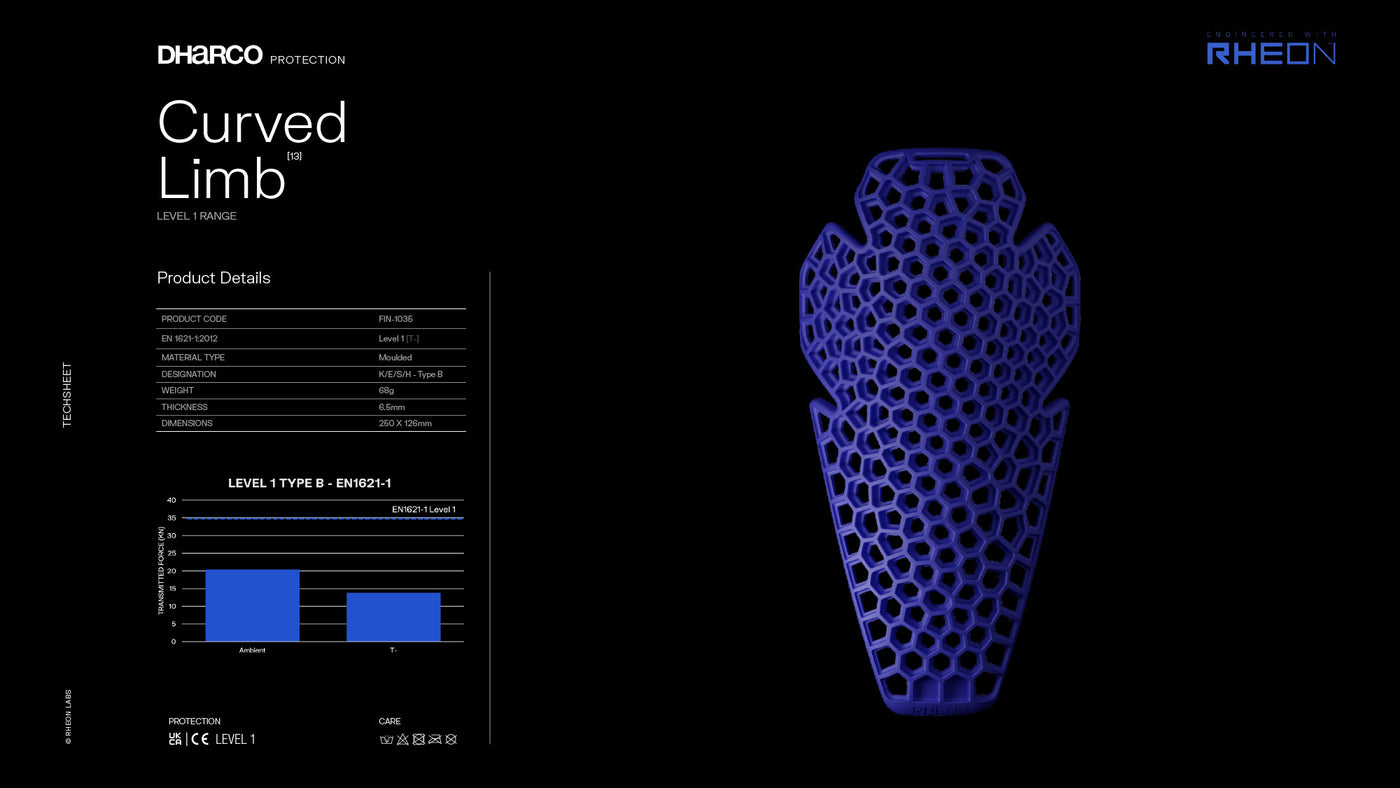Image resolution: width=1400 pixels, height=788 pixels.
Task: Click the Product Details heading
Action: (213, 278)
